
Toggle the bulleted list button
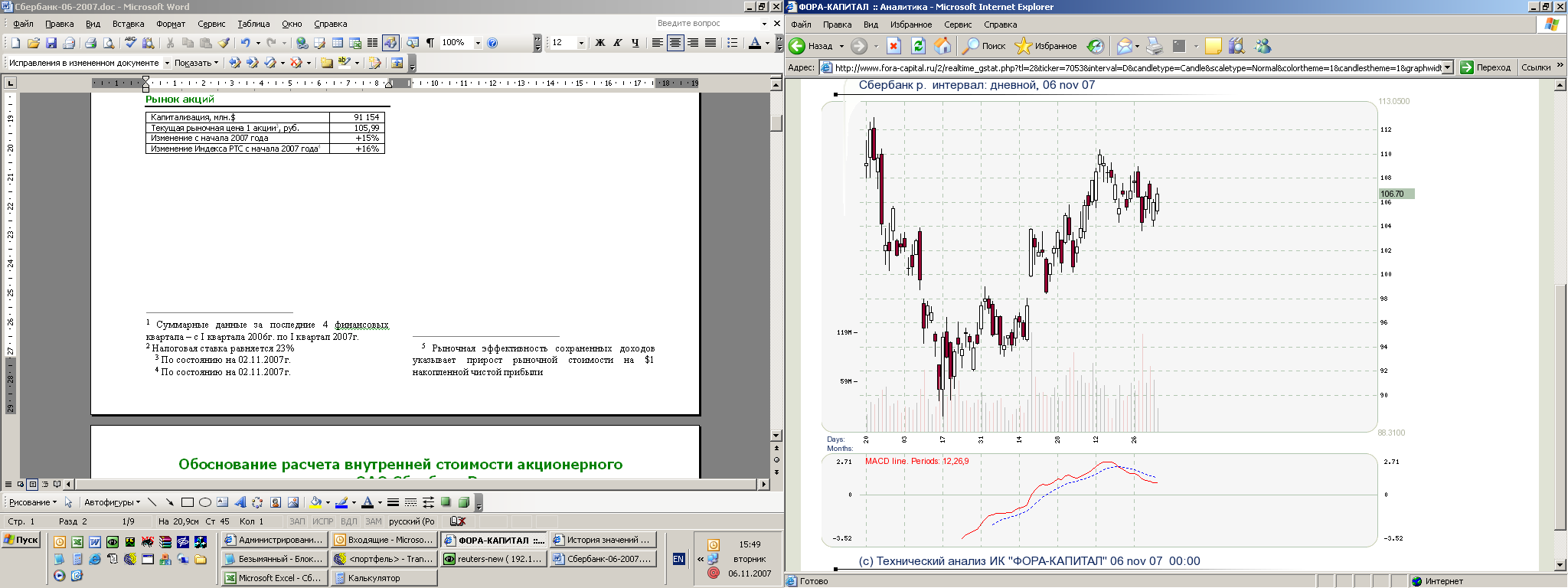[732, 43]
